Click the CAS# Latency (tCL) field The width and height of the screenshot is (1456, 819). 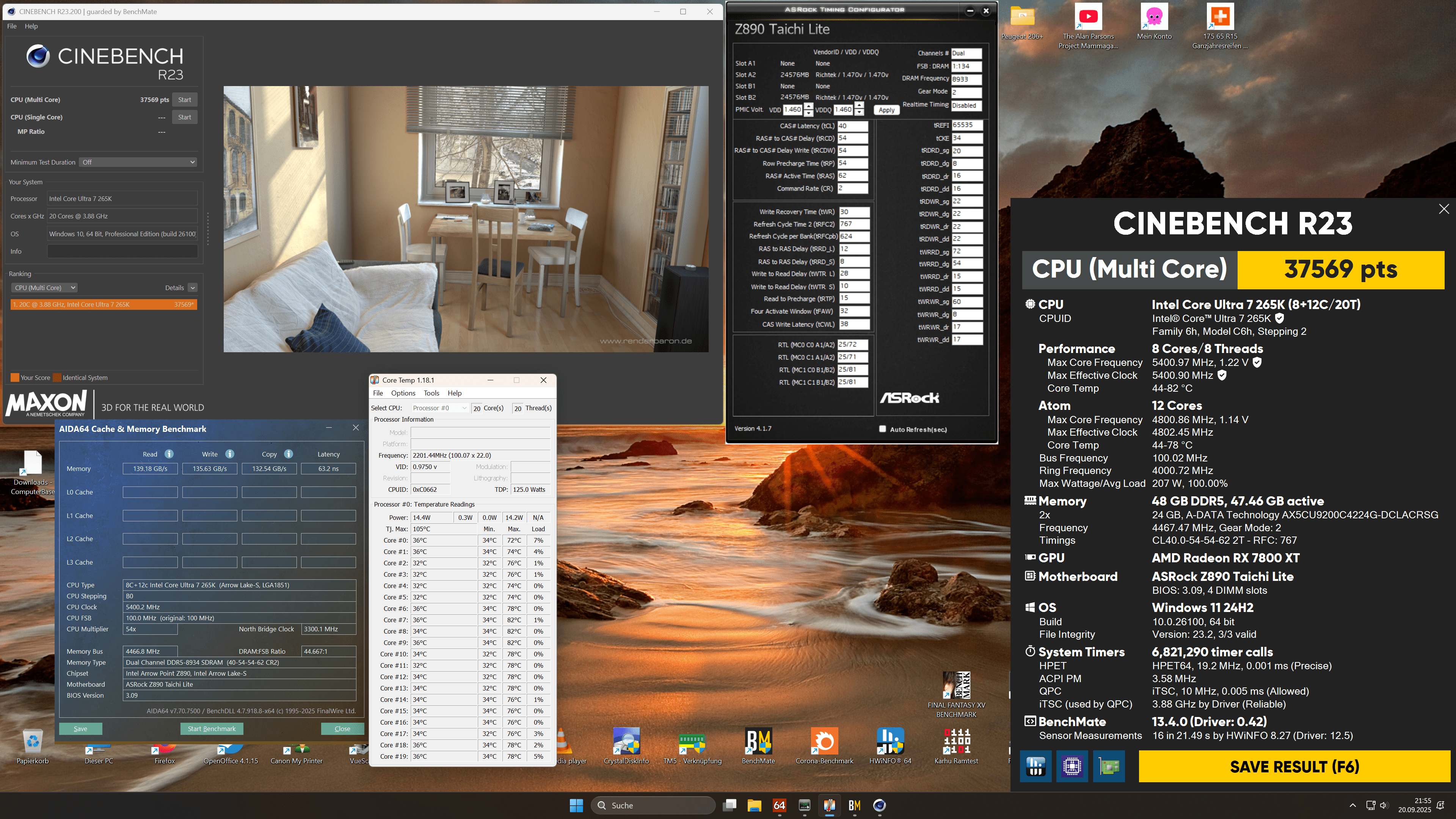click(852, 126)
